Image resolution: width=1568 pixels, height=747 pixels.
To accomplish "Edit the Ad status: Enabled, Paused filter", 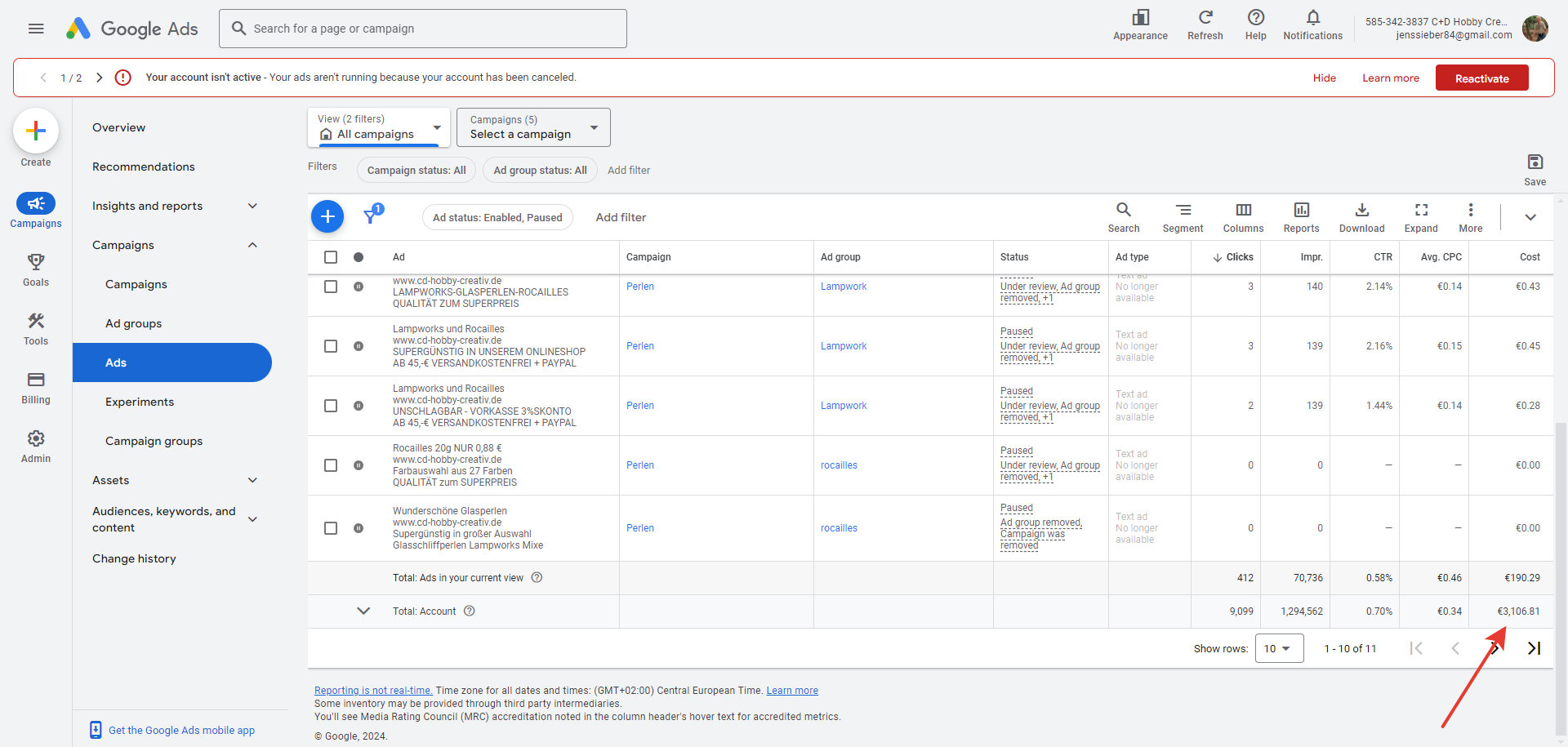I will 497,217.
